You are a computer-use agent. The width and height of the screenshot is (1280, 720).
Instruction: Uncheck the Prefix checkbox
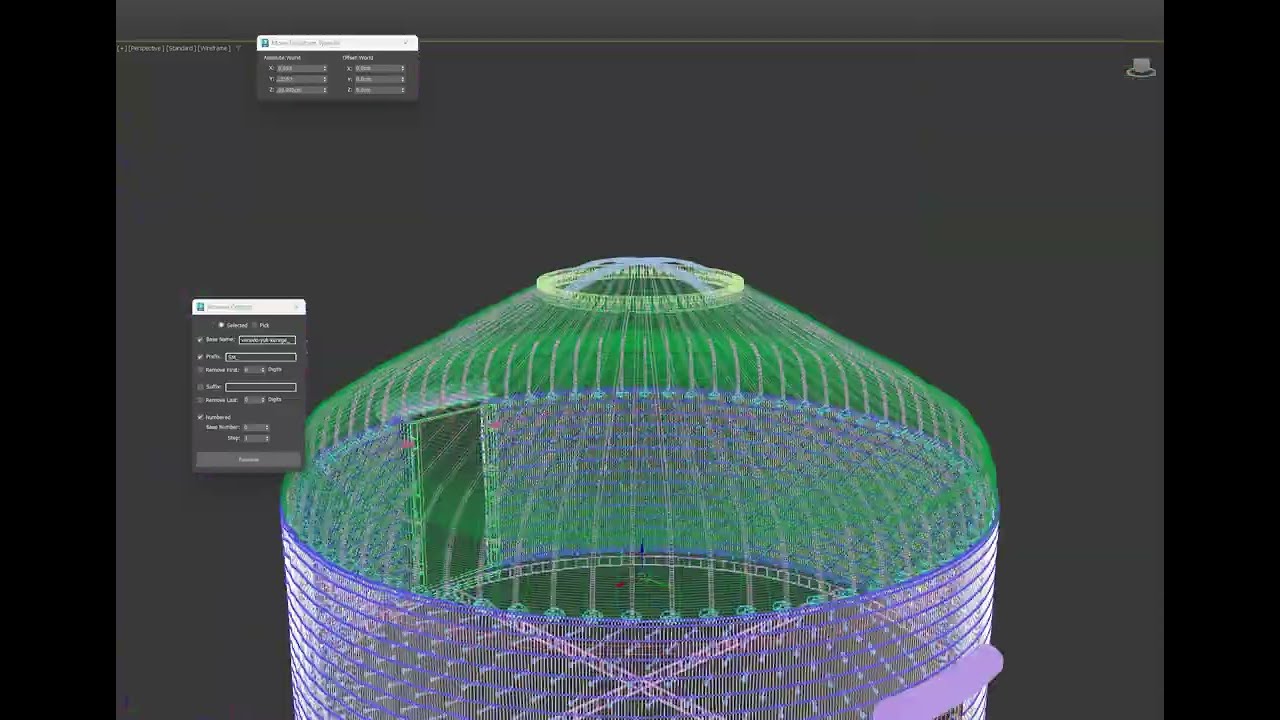200,357
